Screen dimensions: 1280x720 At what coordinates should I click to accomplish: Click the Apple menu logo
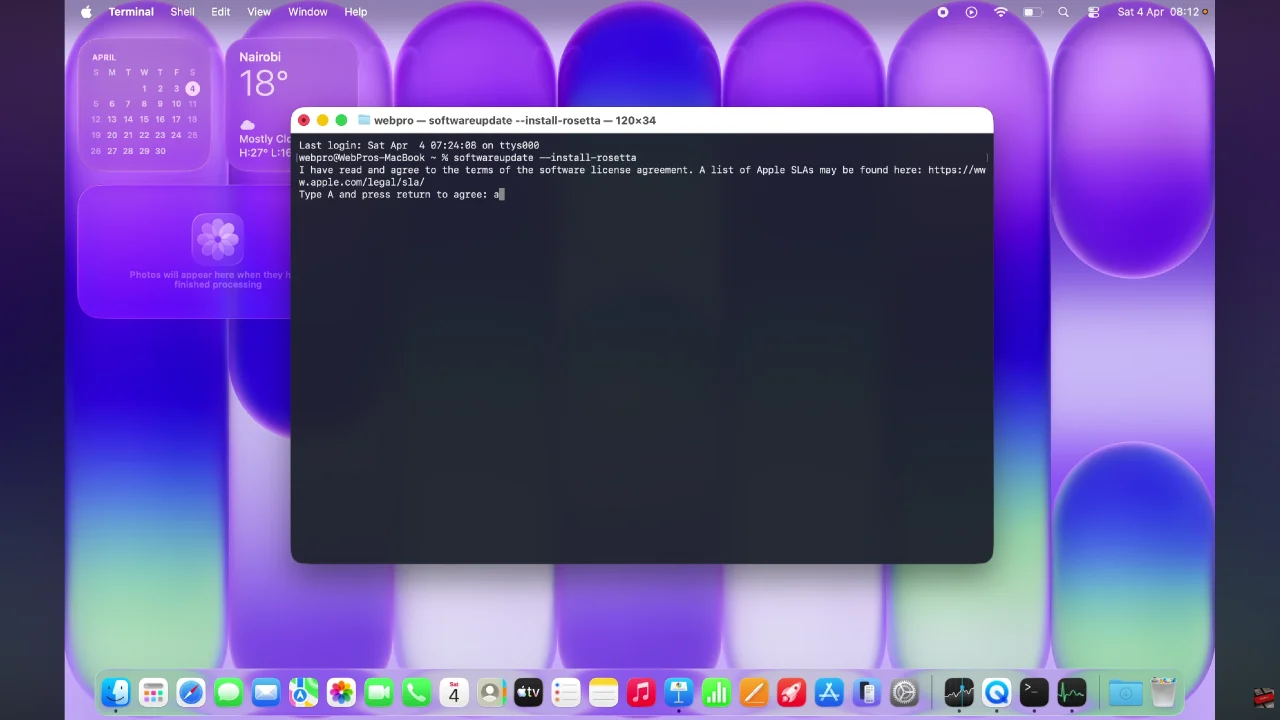click(86, 12)
